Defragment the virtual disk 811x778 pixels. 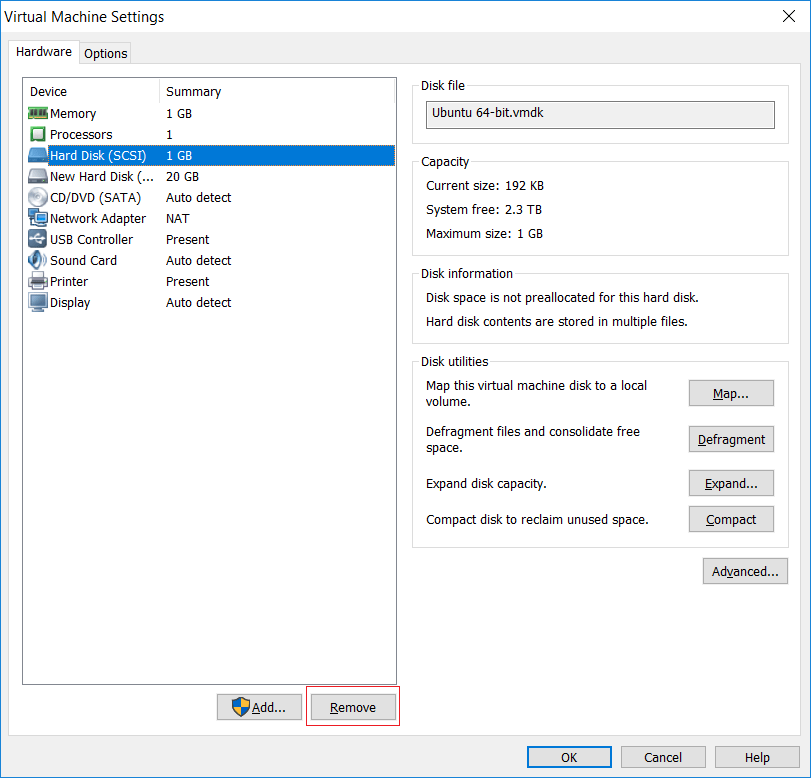coord(731,439)
